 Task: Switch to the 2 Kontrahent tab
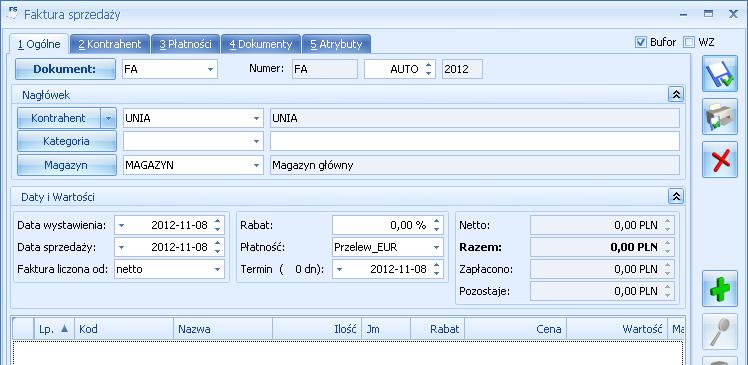click(x=110, y=44)
